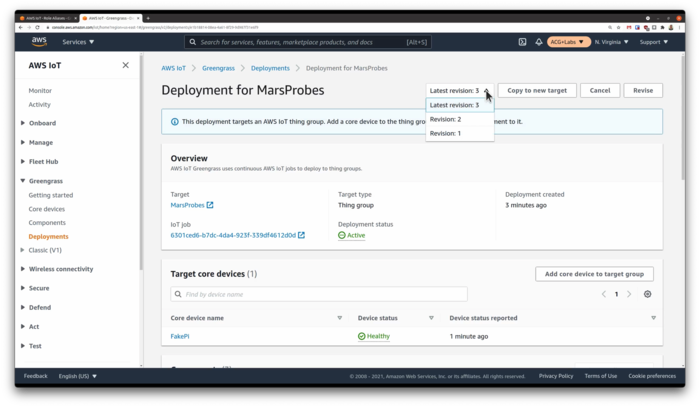Open Components under Greengrass

click(x=47, y=223)
